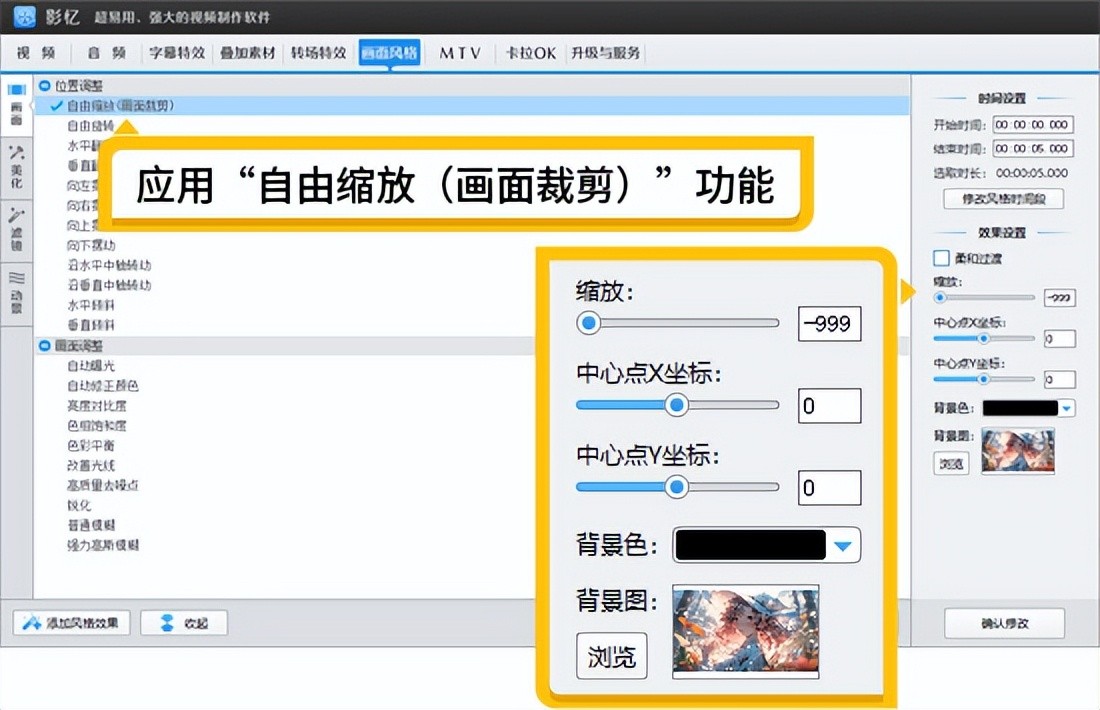Viewport: 1100px width, 710px height.
Task: Click 缩放 slider handle in right settings panel
Action: coord(939,297)
